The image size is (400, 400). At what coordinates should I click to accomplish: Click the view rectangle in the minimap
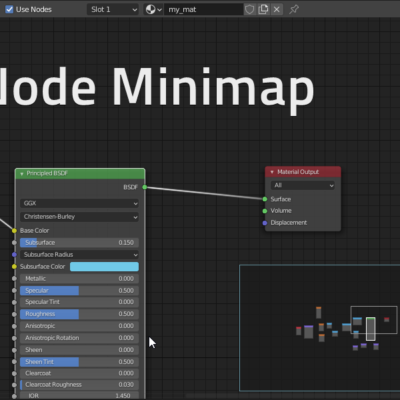pos(374,320)
